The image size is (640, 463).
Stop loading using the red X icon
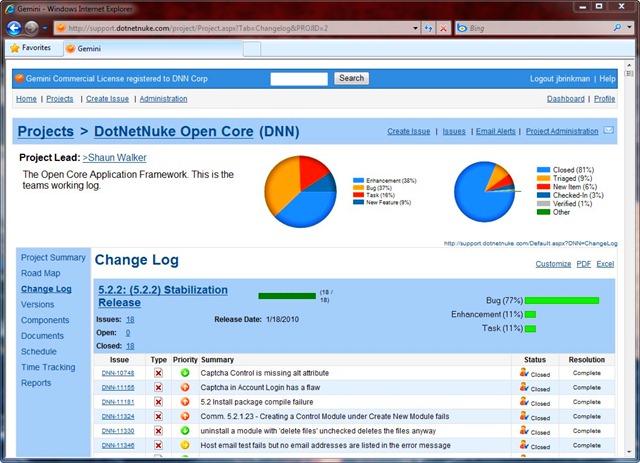443,28
